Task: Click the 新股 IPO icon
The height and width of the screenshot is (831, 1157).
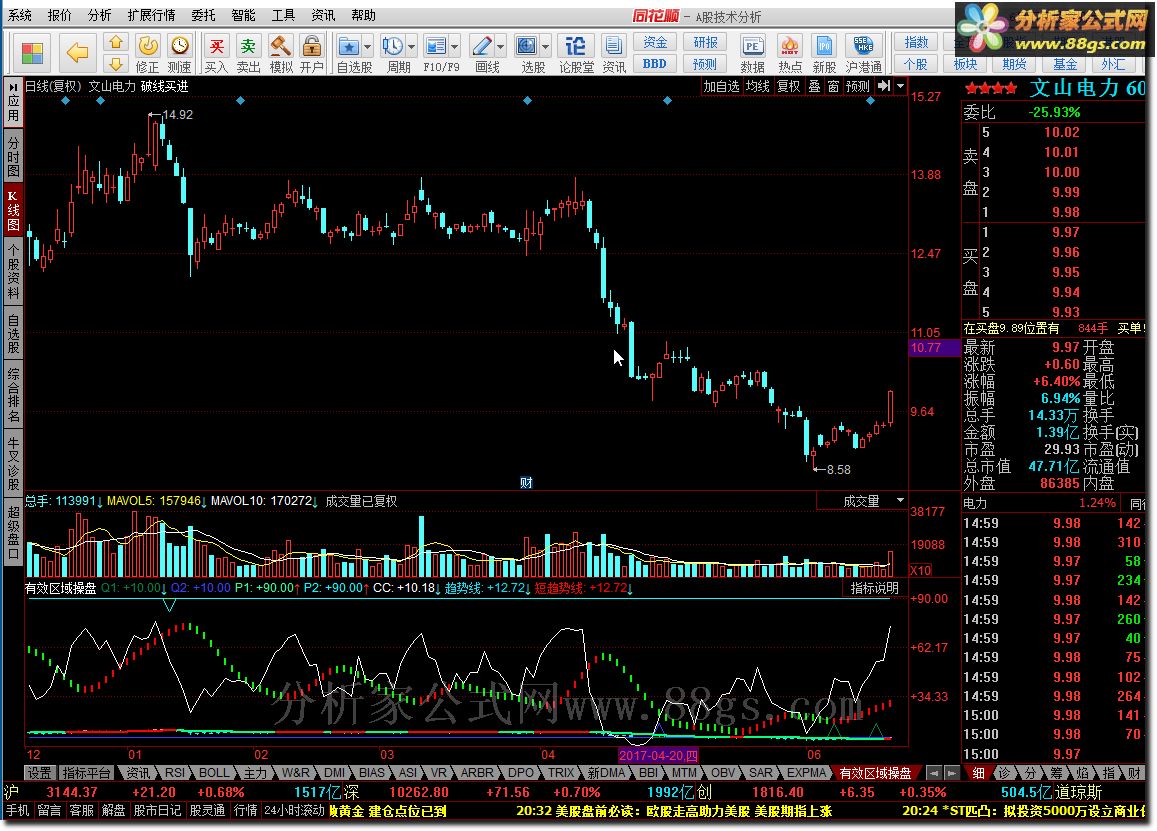Action: pos(824,46)
